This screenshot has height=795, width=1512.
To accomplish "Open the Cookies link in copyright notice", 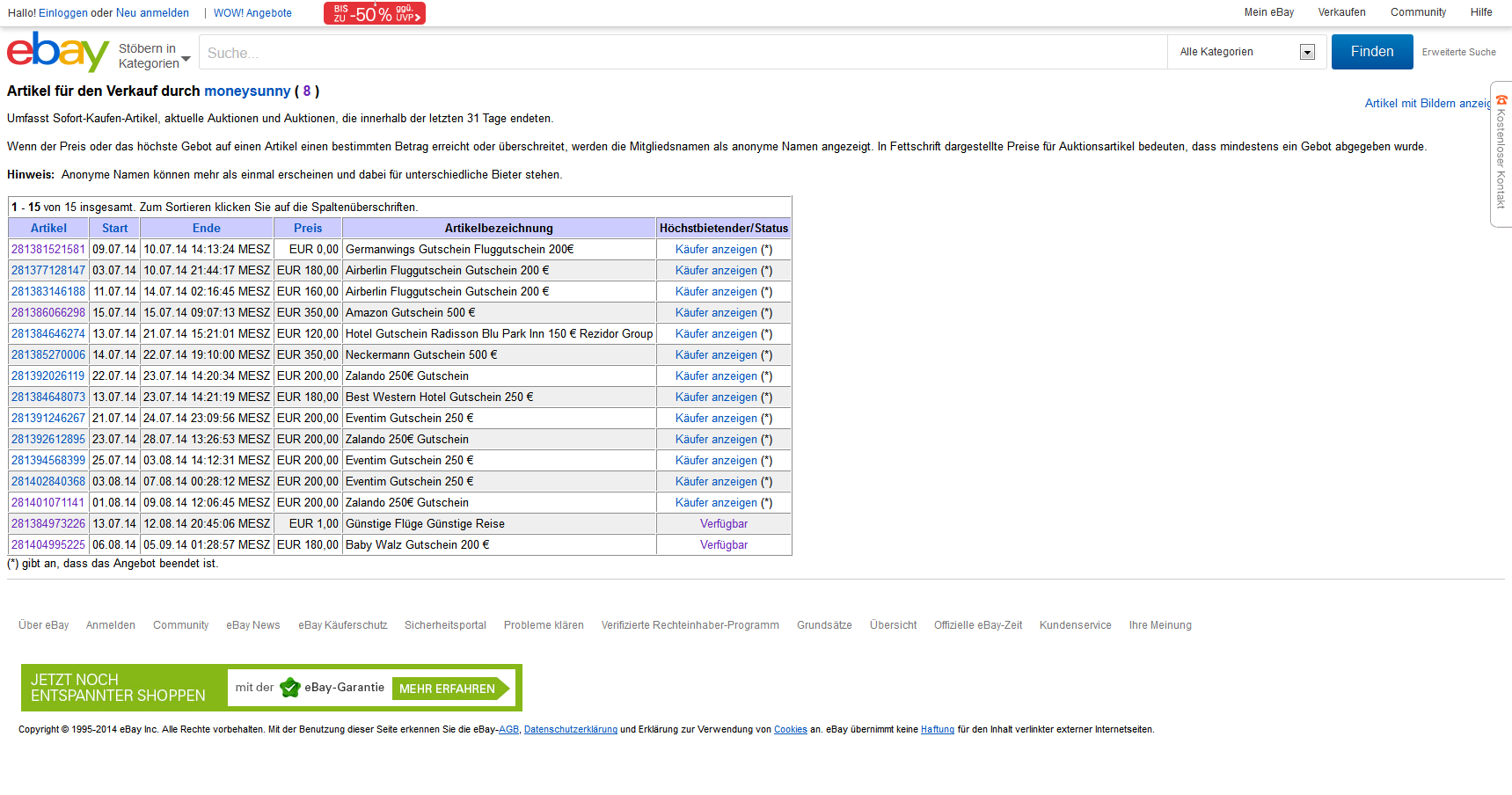I will (791, 730).
